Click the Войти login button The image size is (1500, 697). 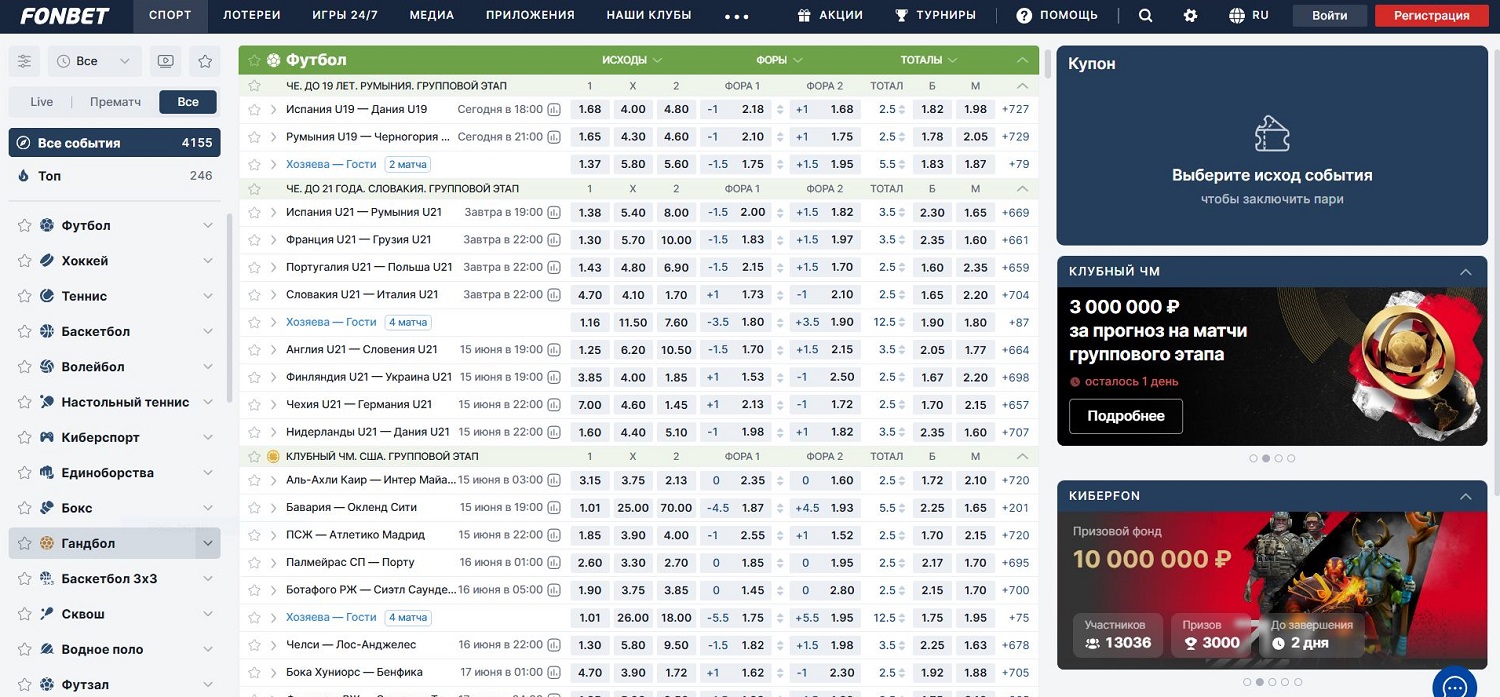click(1329, 16)
